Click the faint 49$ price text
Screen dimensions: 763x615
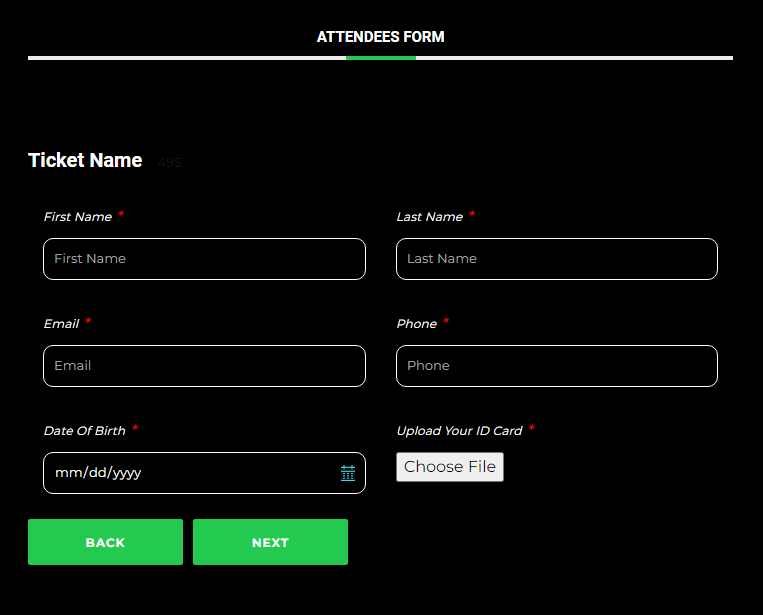[170, 163]
